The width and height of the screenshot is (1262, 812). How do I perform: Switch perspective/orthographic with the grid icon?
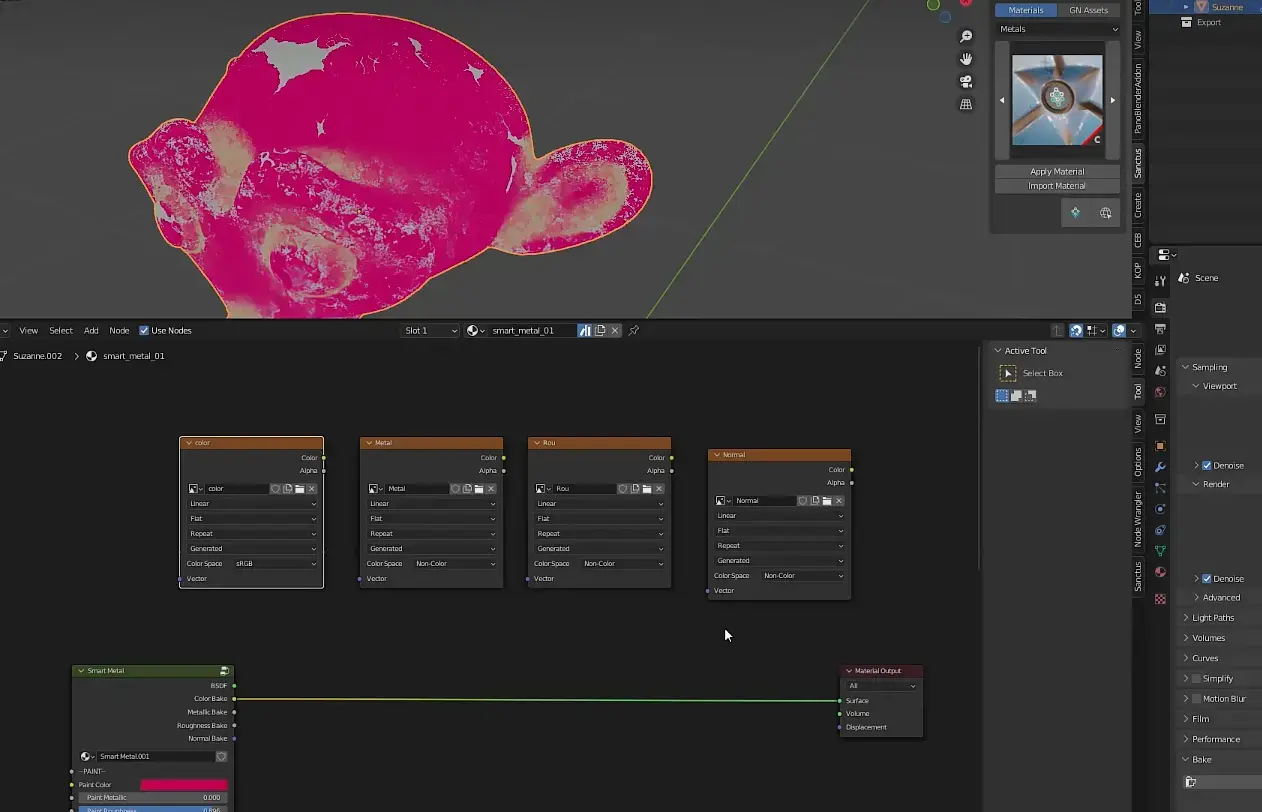[x=966, y=104]
